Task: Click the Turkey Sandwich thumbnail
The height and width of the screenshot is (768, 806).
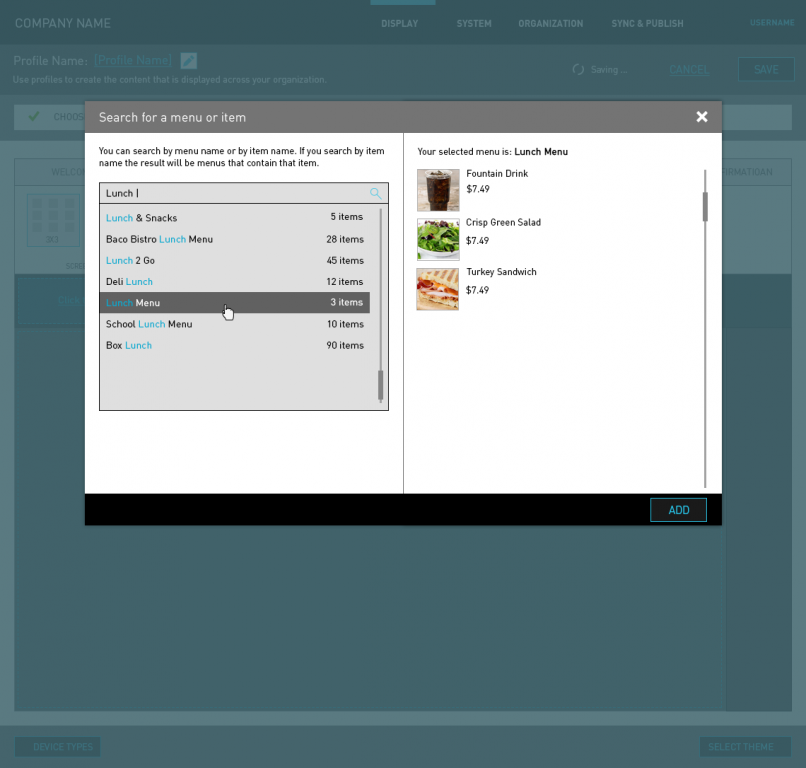Action: [x=438, y=289]
